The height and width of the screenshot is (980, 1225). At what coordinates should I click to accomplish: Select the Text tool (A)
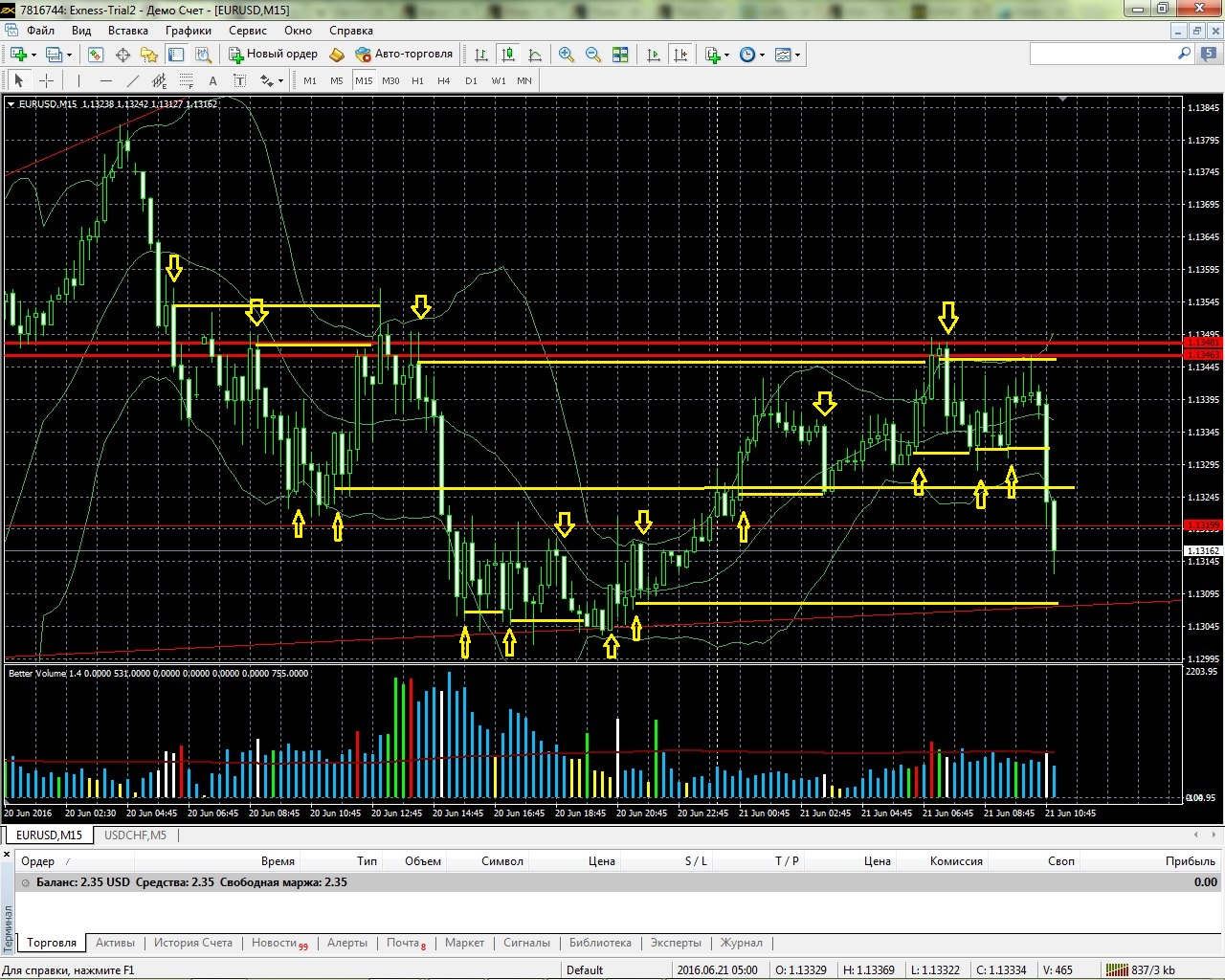(x=212, y=81)
